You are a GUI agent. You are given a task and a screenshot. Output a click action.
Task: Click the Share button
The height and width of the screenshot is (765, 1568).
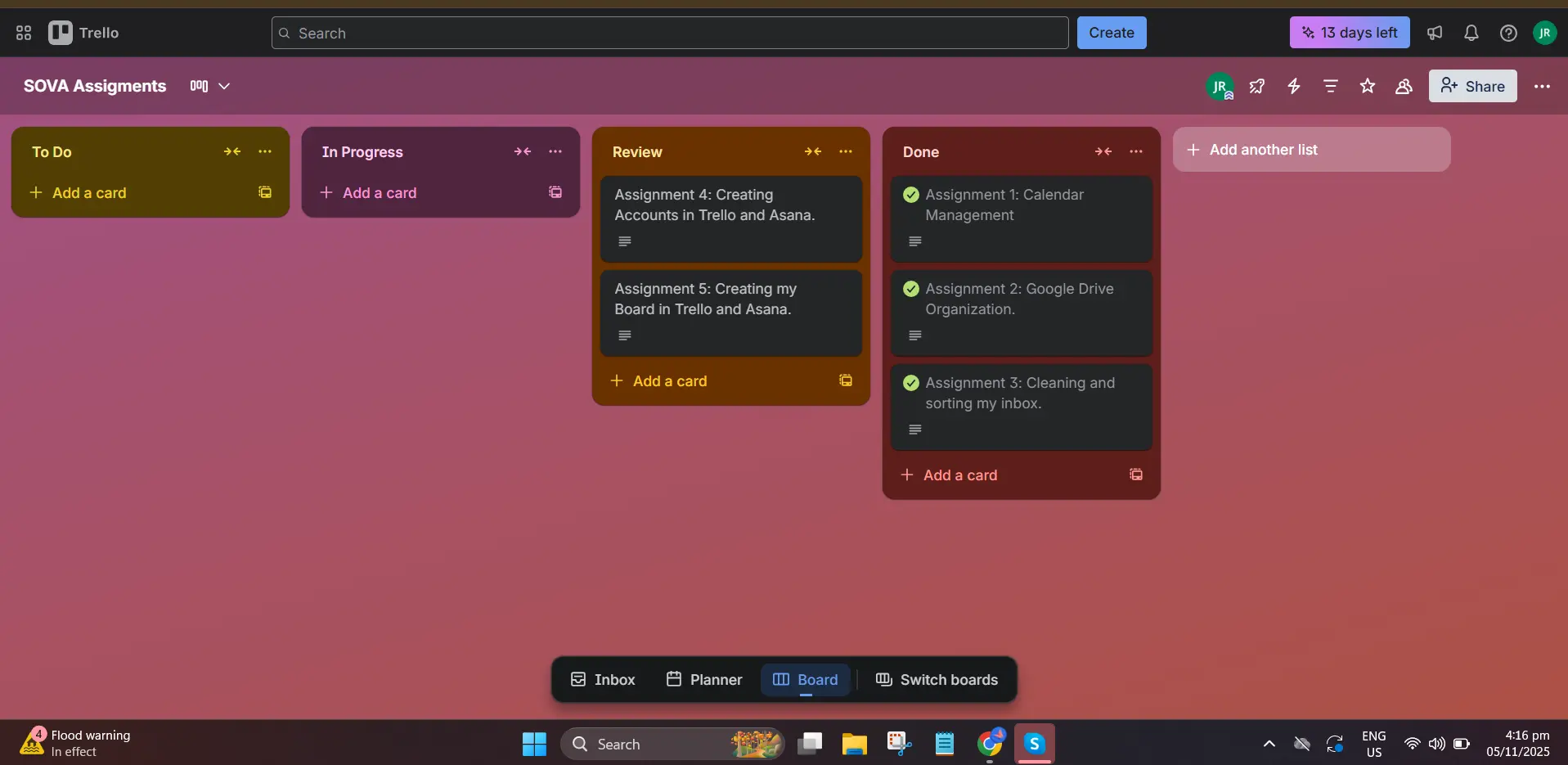pos(1472,86)
